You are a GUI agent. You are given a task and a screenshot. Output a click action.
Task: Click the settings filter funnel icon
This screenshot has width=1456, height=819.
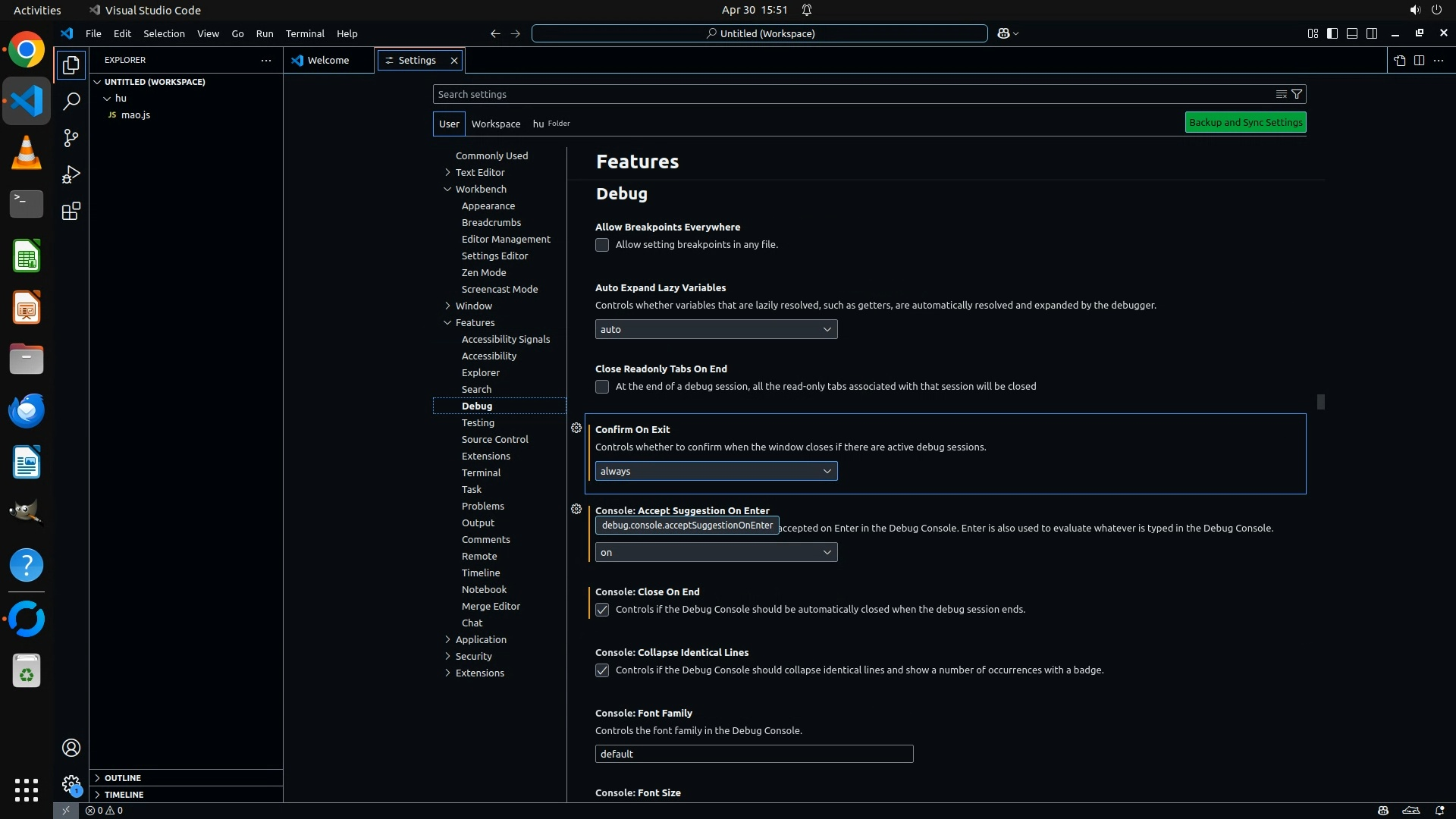pos(1297,94)
